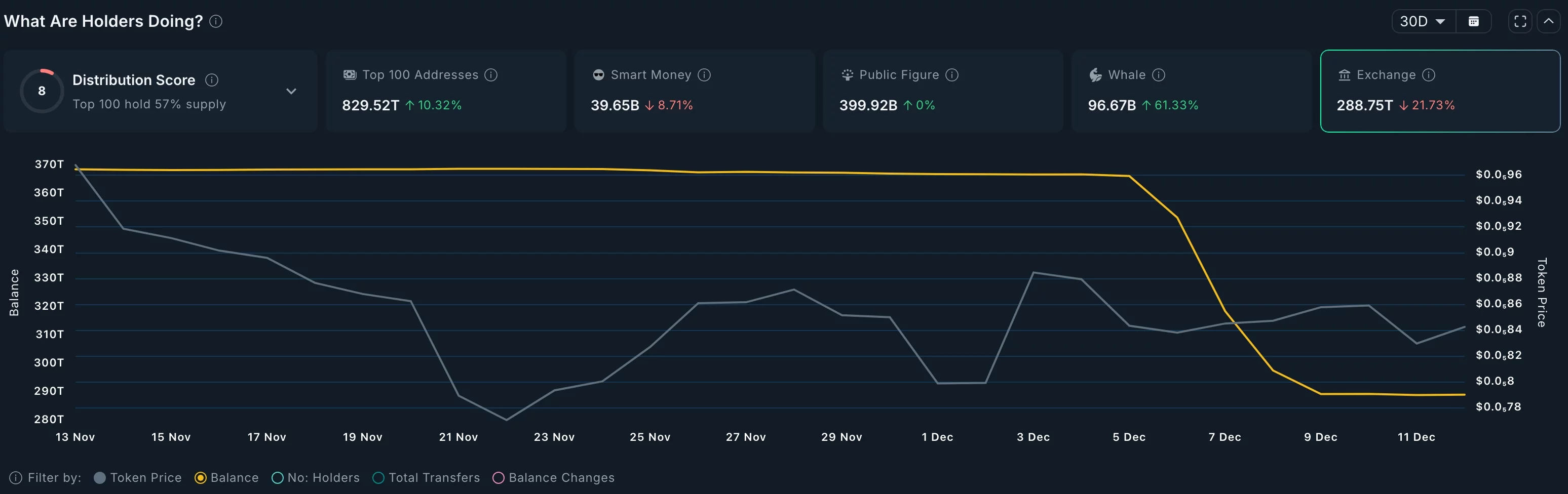Click the Balance Changes color circle
Screen dimensions: 1568x494
(x=499, y=478)
